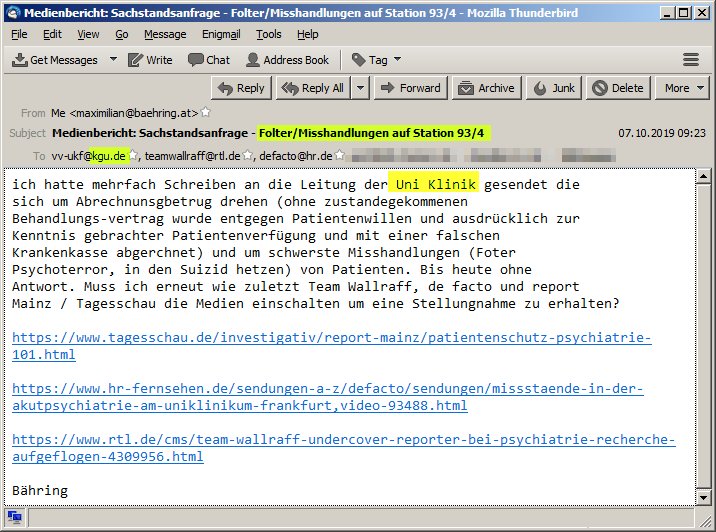The height and width of the screenshot is (532, 716).
Task: Star recipient teamwallraff@rtl.de
Action: (x=247, y=155)
